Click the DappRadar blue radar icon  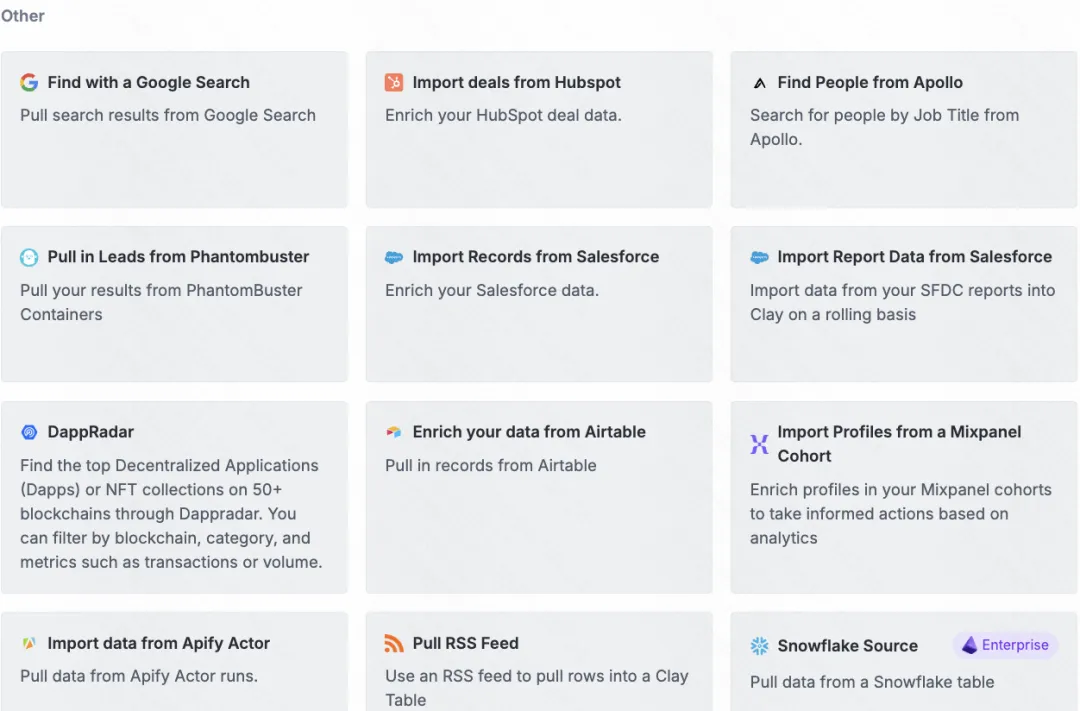pyautogui.click(x=29, y=433)
